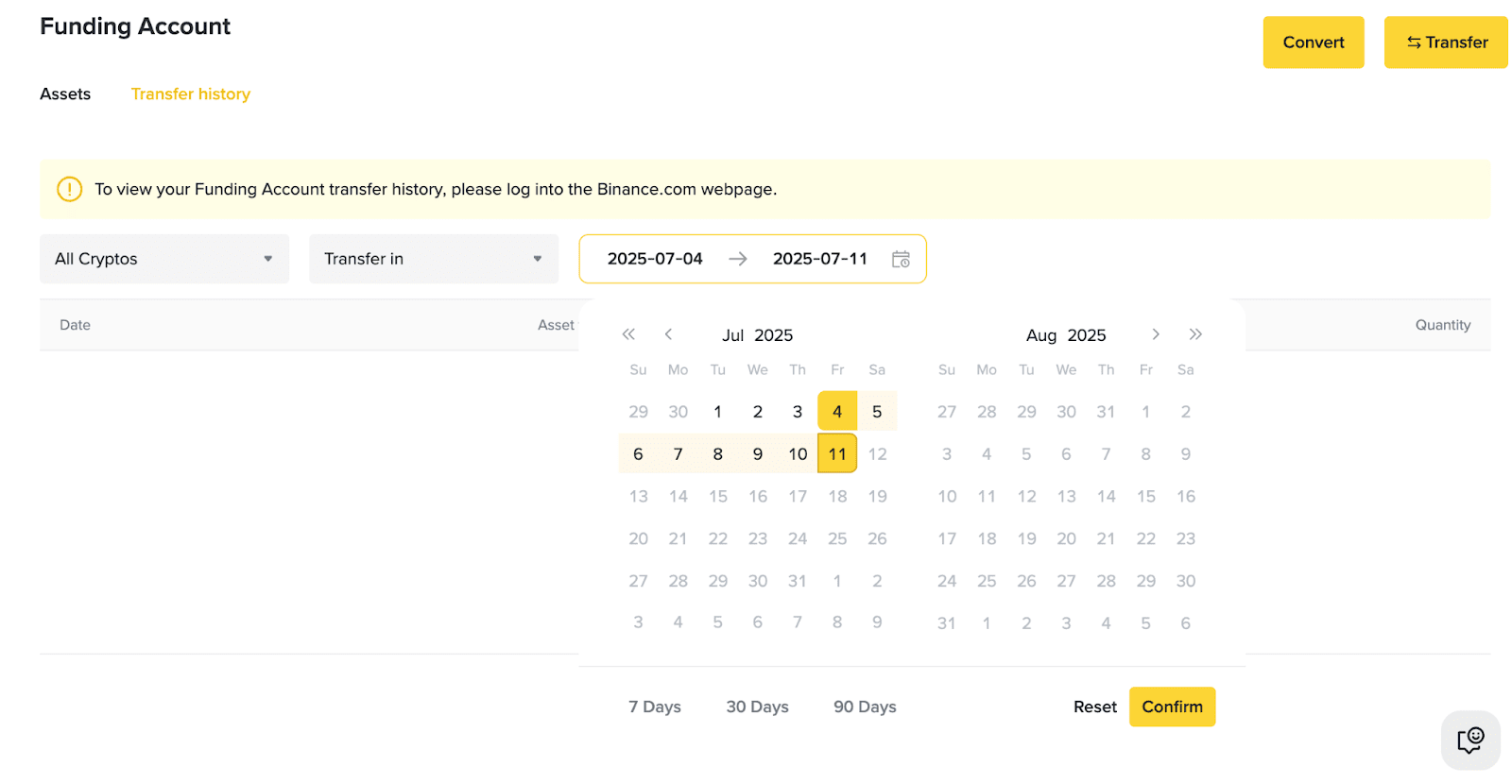Click Reset in the date picker

(x=1094, y=707)
